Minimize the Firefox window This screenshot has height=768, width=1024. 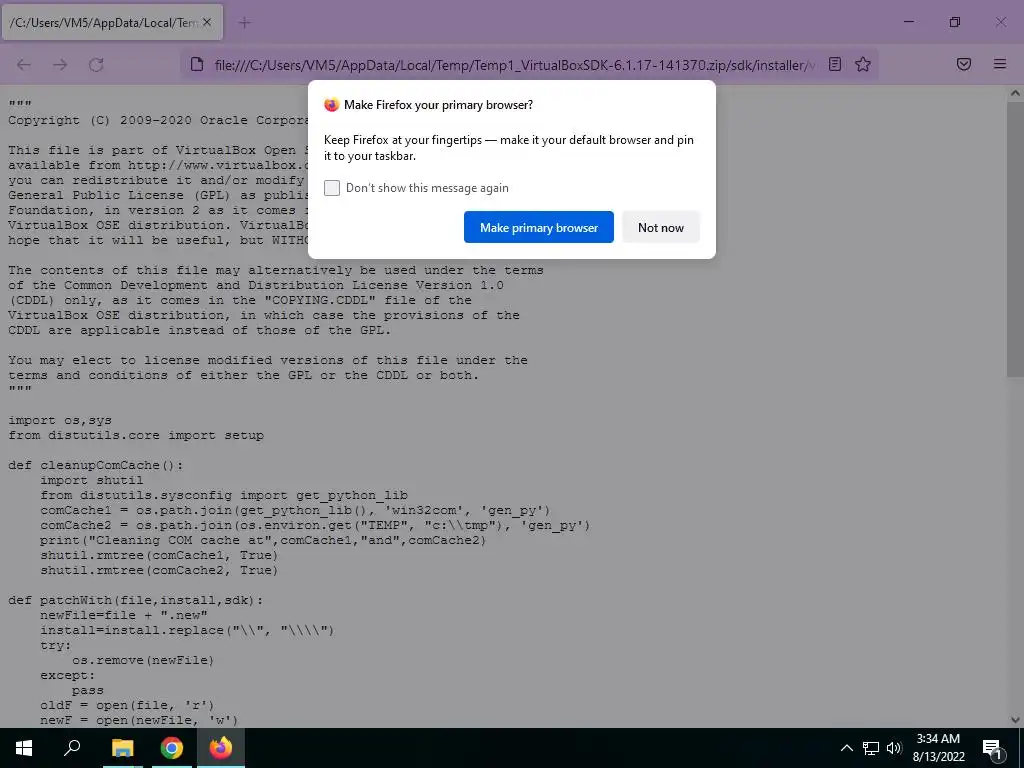[908, 22]
